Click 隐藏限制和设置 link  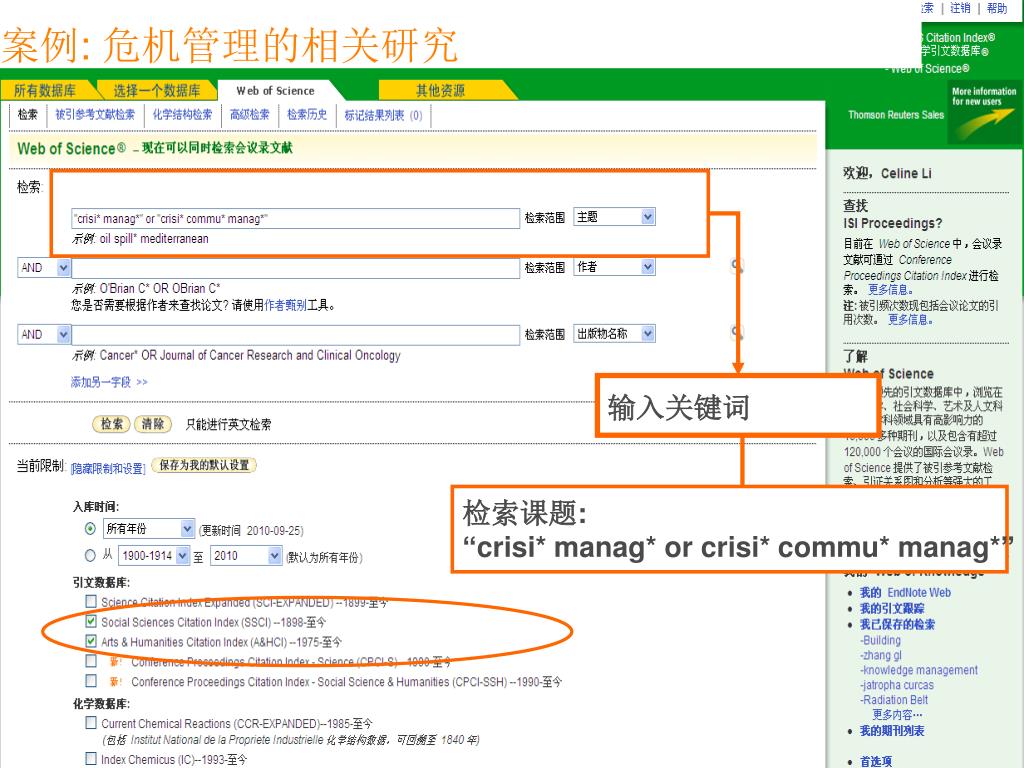click(x=108, y=468)
